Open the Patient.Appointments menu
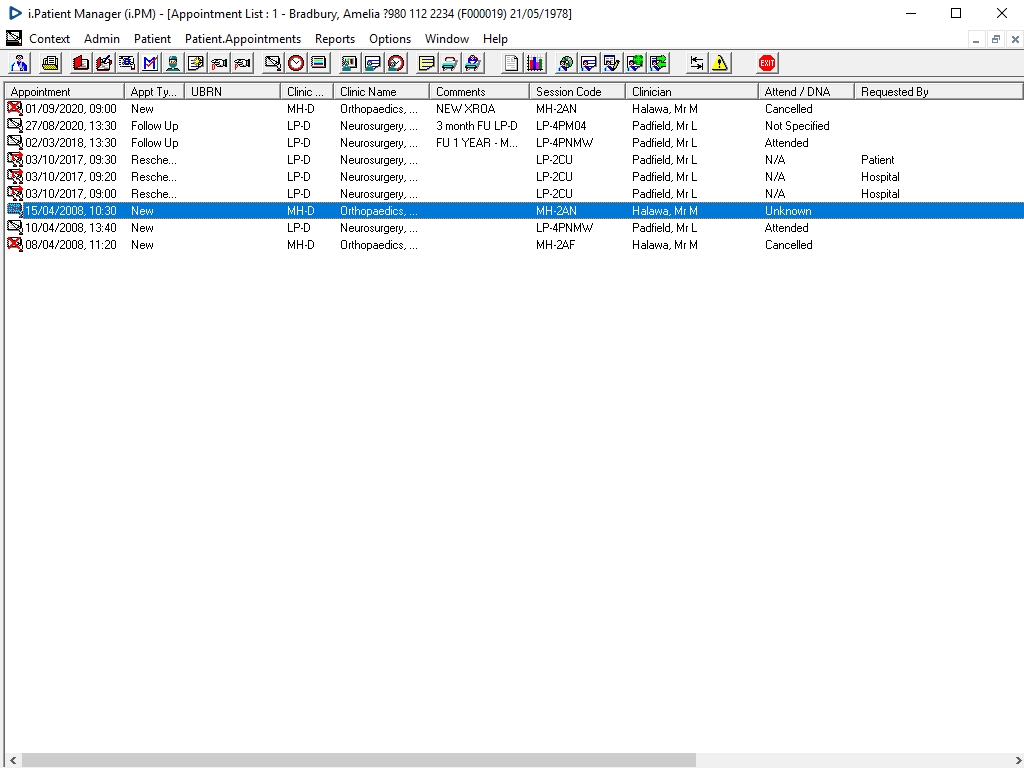1024x768 pixels. point(243,39)
